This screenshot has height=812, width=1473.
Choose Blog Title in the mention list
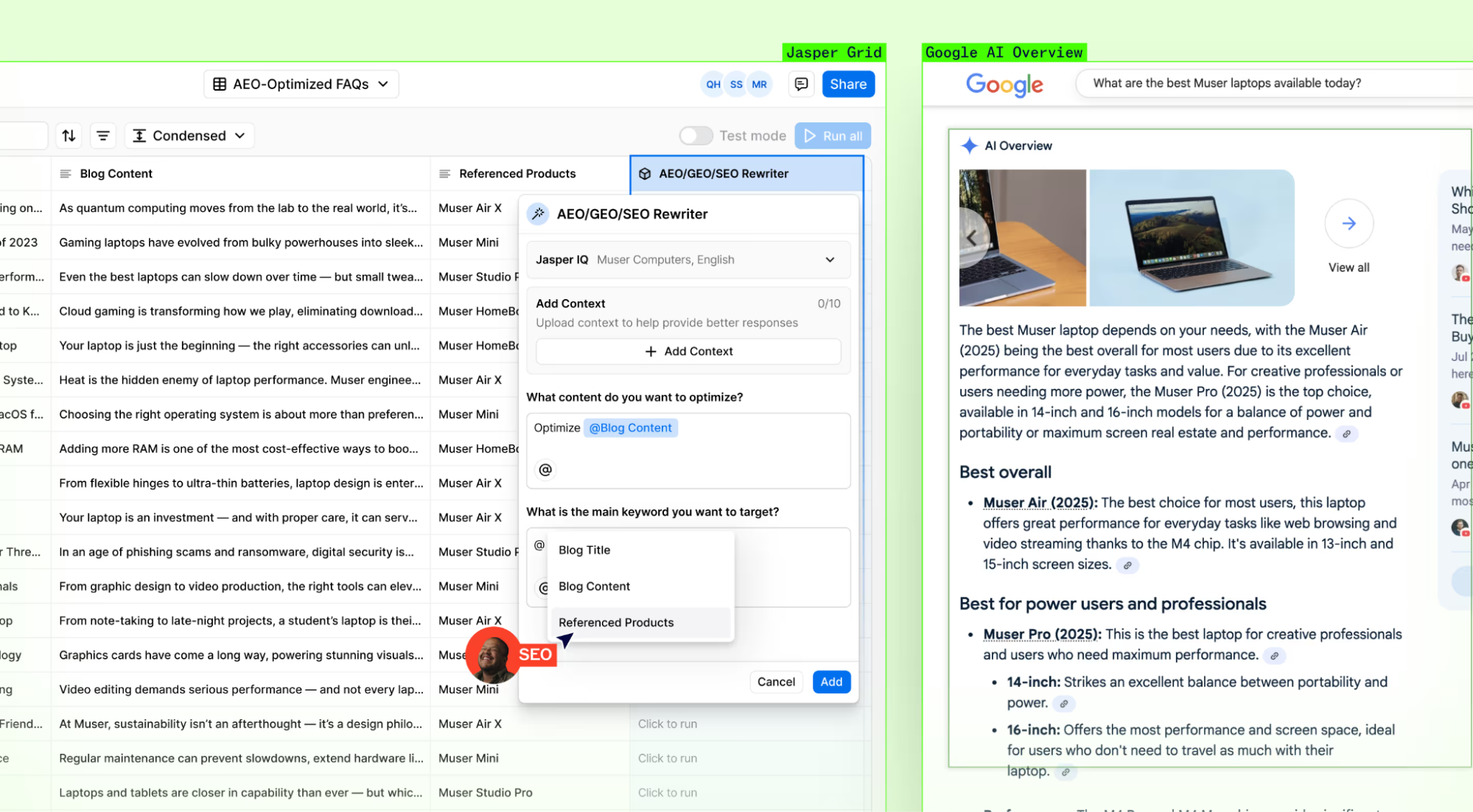(584, 550)
